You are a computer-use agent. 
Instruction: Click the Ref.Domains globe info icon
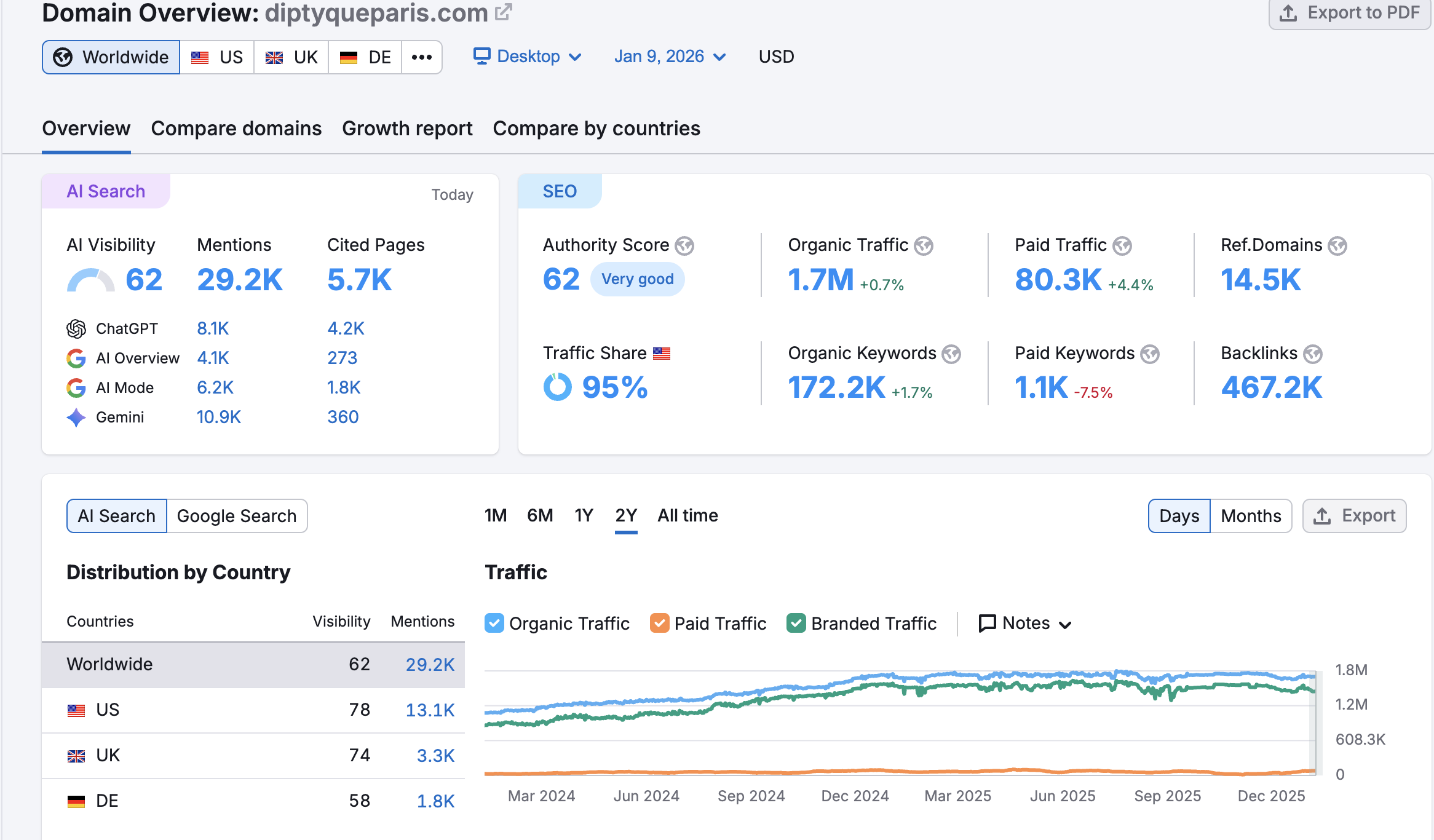pos(1337,246)
